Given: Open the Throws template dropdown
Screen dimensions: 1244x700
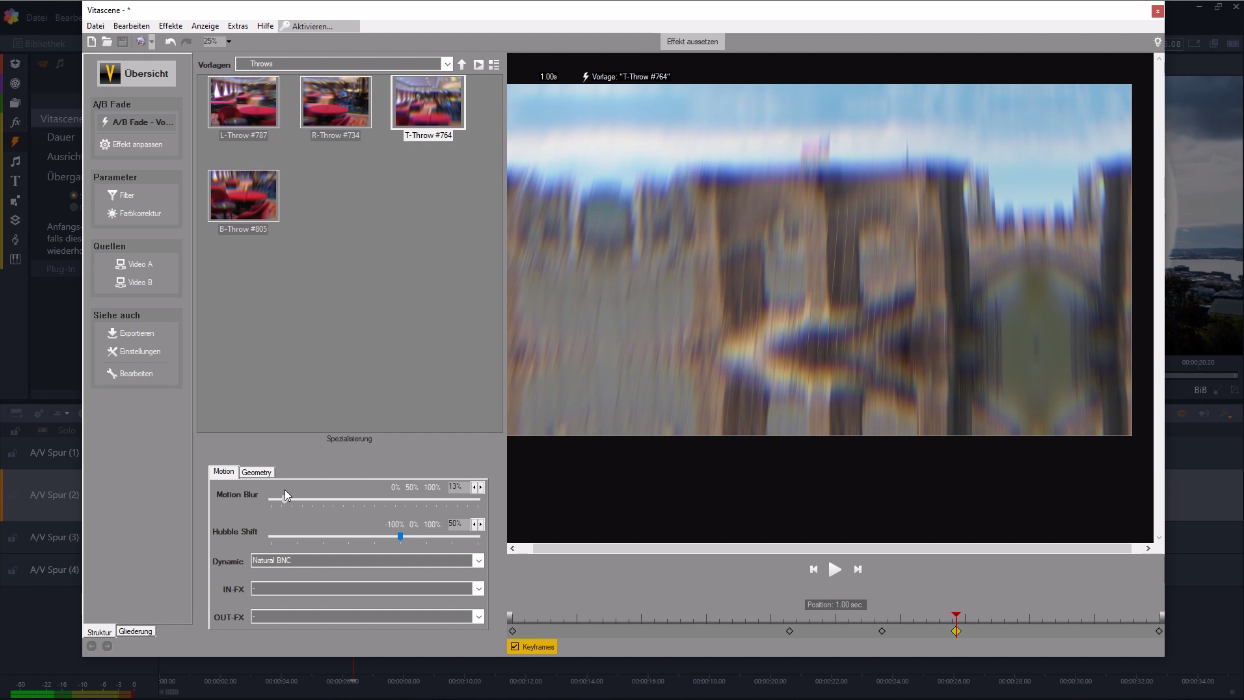Looking at the screenshot, I should (x=447, y=63).
